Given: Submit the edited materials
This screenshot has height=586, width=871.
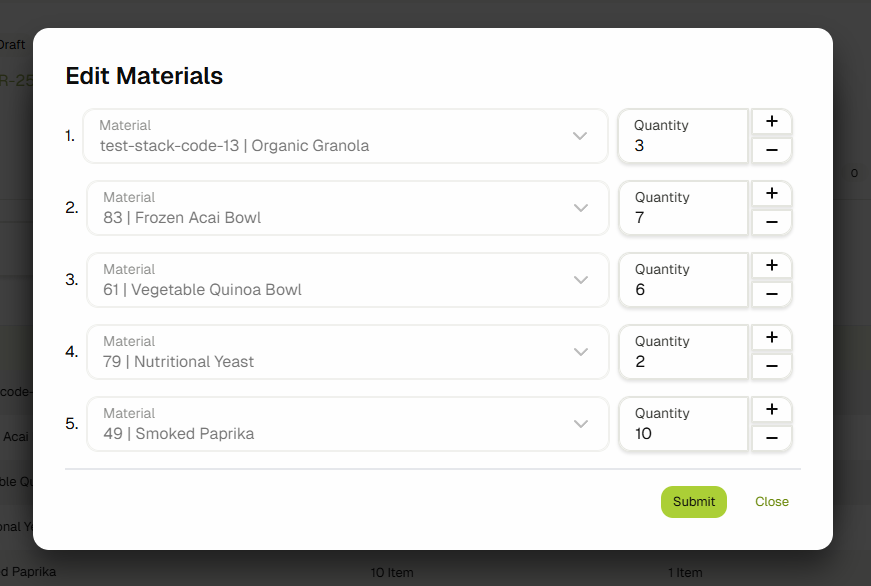Looking at the screenshot, I should [693, 502].
